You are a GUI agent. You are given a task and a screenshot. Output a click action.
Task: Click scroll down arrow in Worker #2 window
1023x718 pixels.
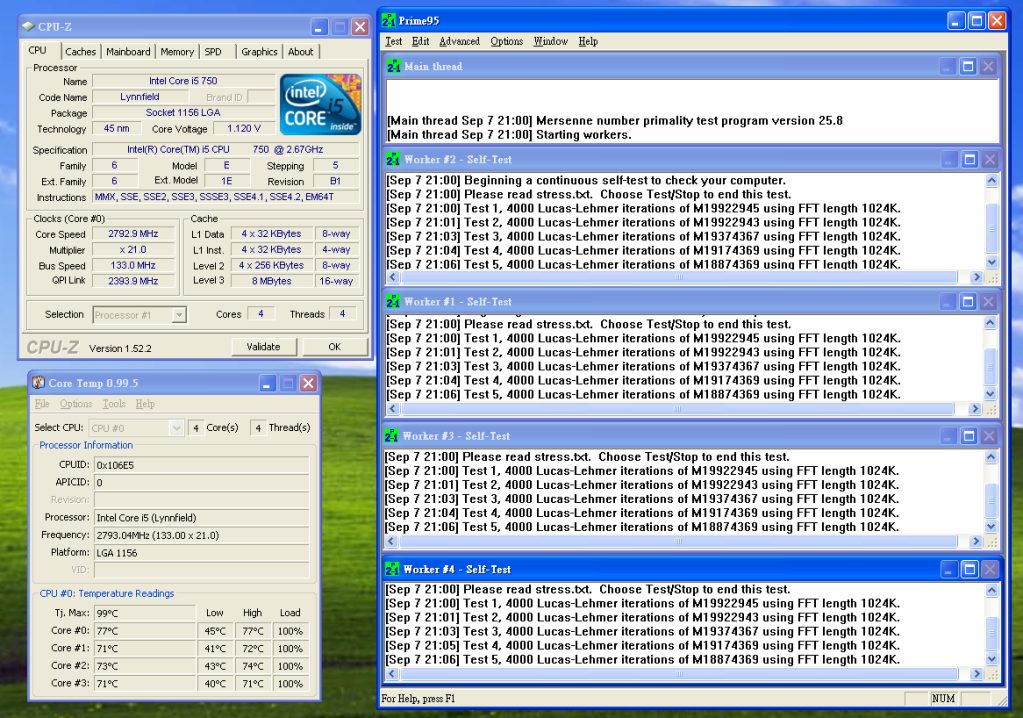[992, 262]
